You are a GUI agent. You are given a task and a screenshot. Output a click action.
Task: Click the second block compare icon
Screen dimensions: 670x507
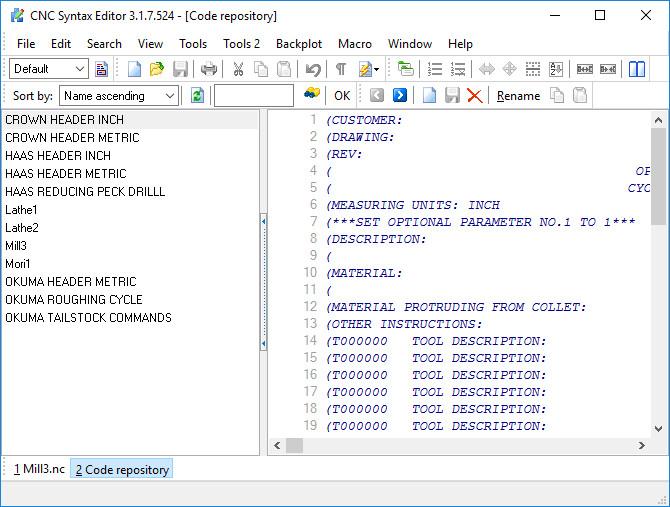608,69
